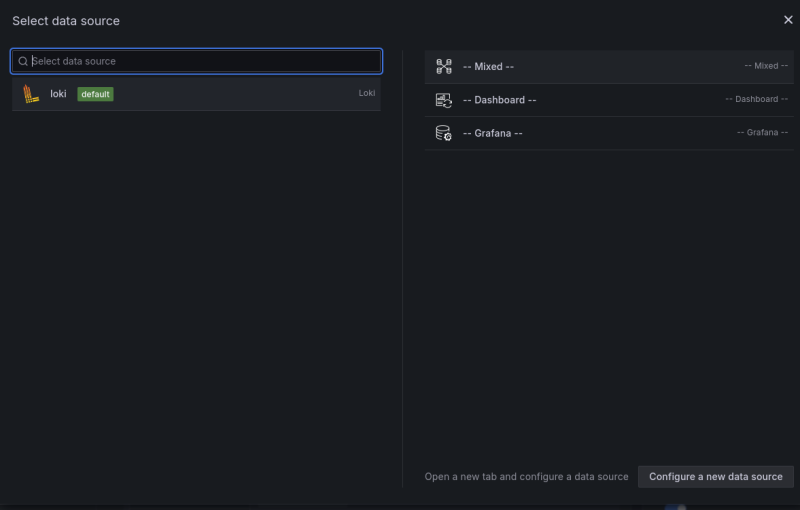Click the Loki flame logo icon
This screenshot has height=510, width=800.
point(31,94)
